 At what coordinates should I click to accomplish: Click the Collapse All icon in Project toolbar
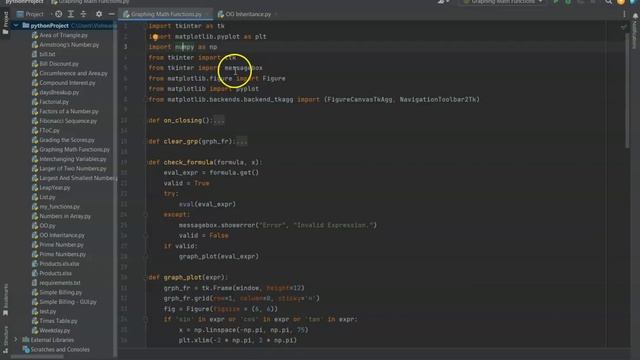click(83, 14)
